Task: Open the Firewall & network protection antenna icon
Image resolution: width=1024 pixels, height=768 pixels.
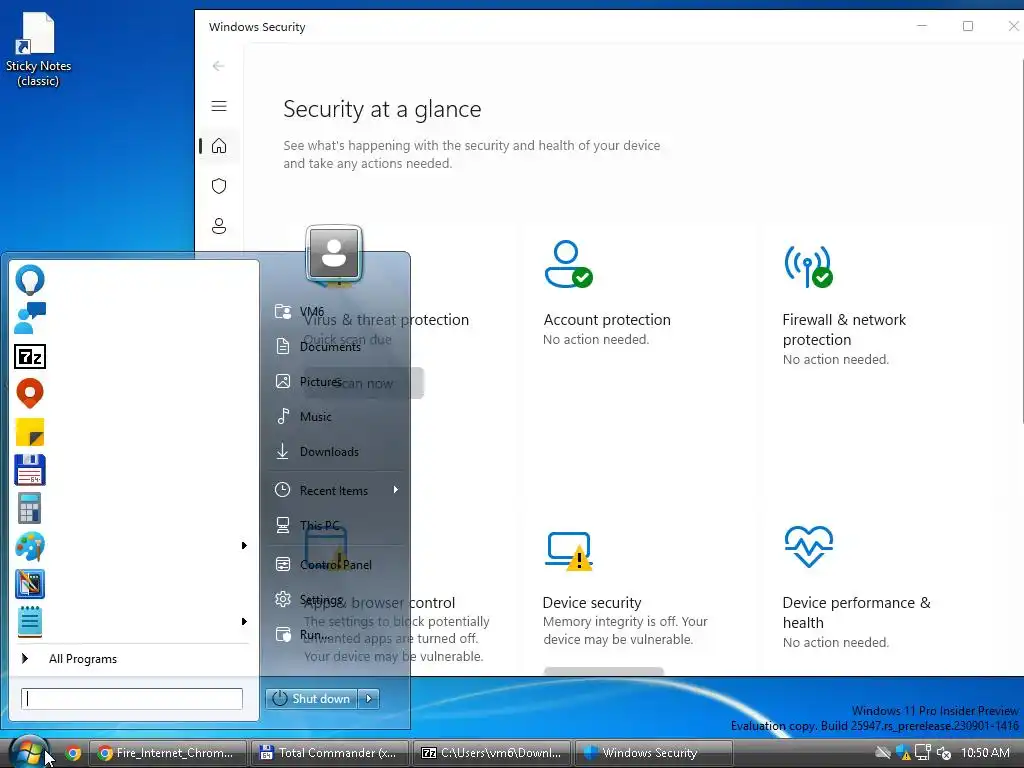Action: tap(808, 266)
